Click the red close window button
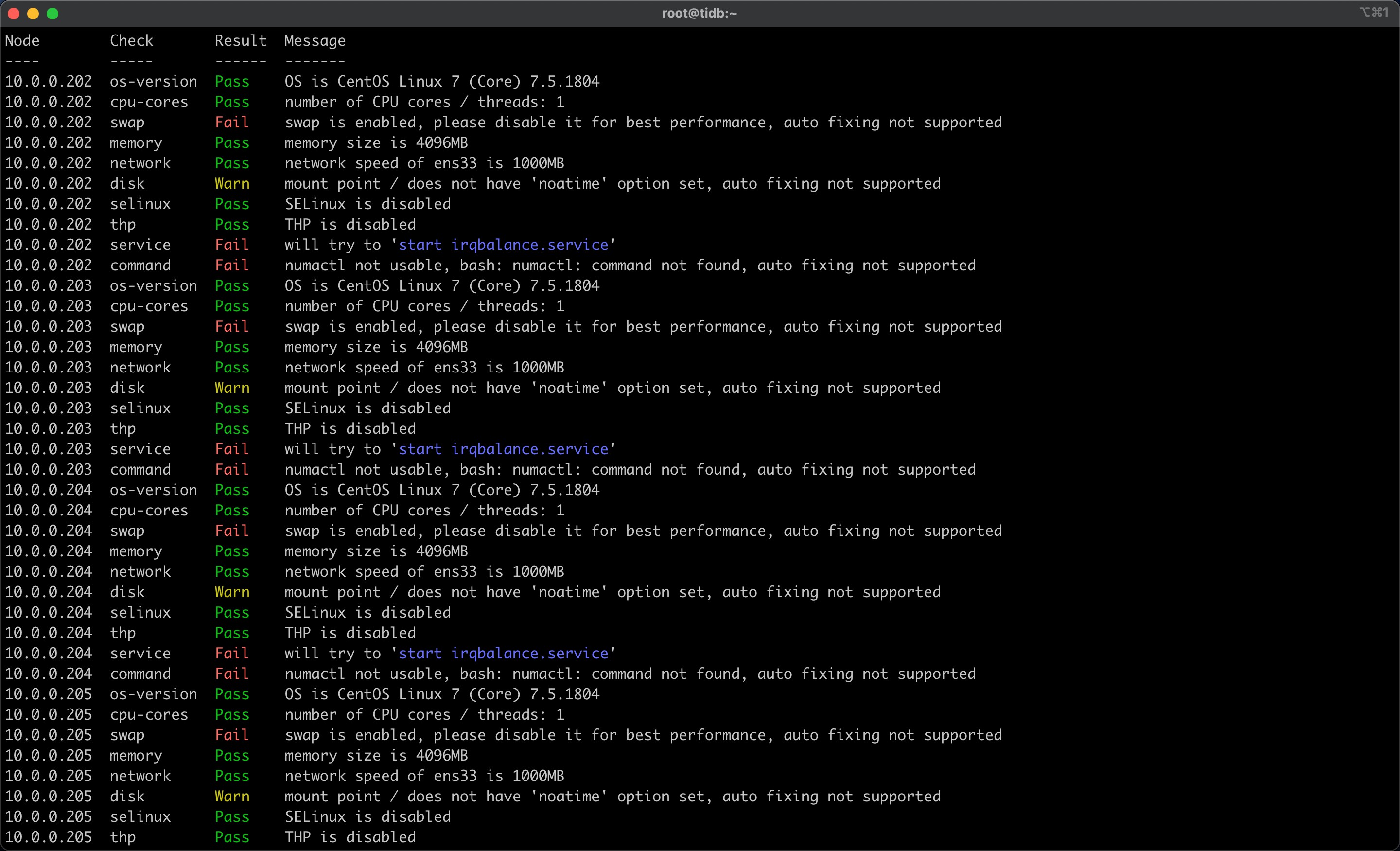Image resolution: width=1400 pixels, height=851 pixels. [14, 14]
